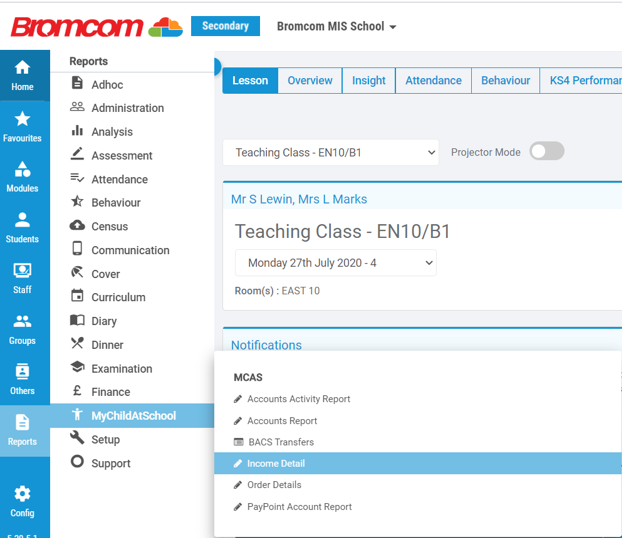Viewport: 622px width, 538px height.
Task: Open Students in the sidebar
Action: (22, 228)
